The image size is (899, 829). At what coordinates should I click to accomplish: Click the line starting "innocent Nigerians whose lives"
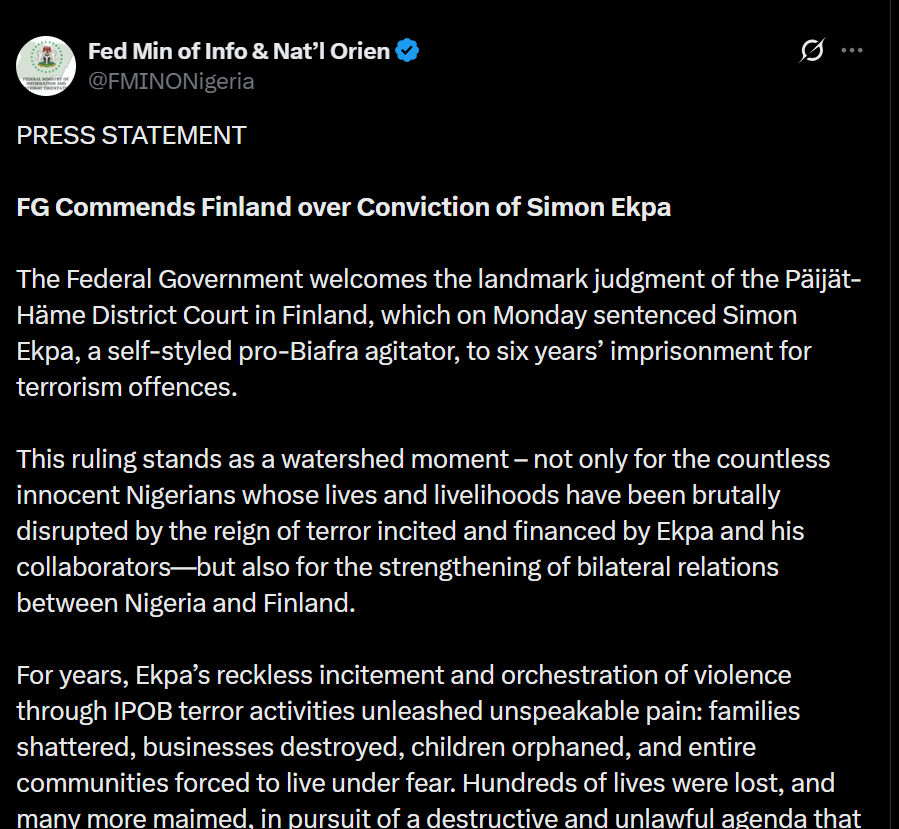[398, 496]
